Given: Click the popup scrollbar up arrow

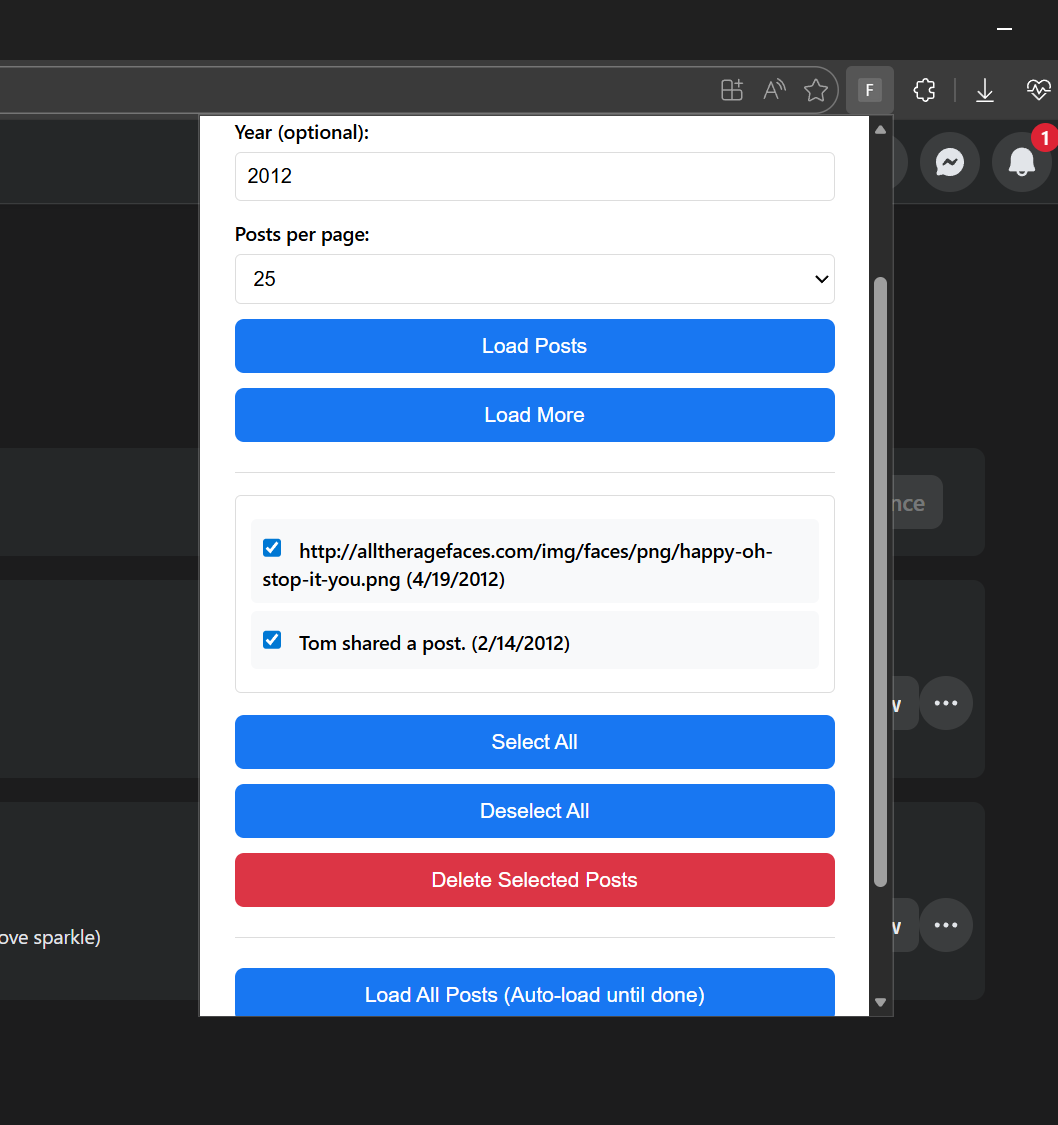Looking at the screenshot, I should pyautogui.click(x=881, y=130).
